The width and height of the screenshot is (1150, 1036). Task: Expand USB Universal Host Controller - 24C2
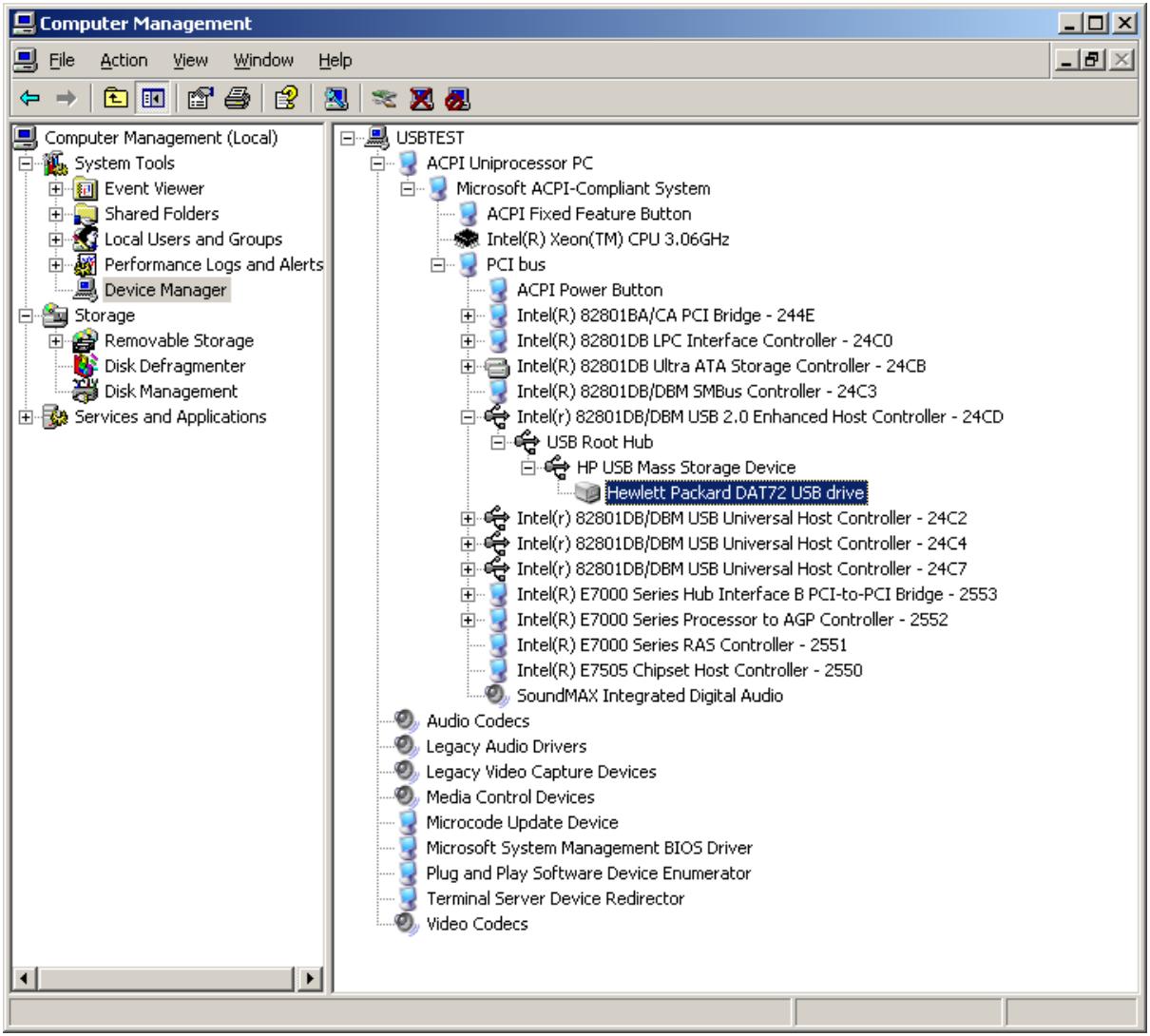pos(469,518)
